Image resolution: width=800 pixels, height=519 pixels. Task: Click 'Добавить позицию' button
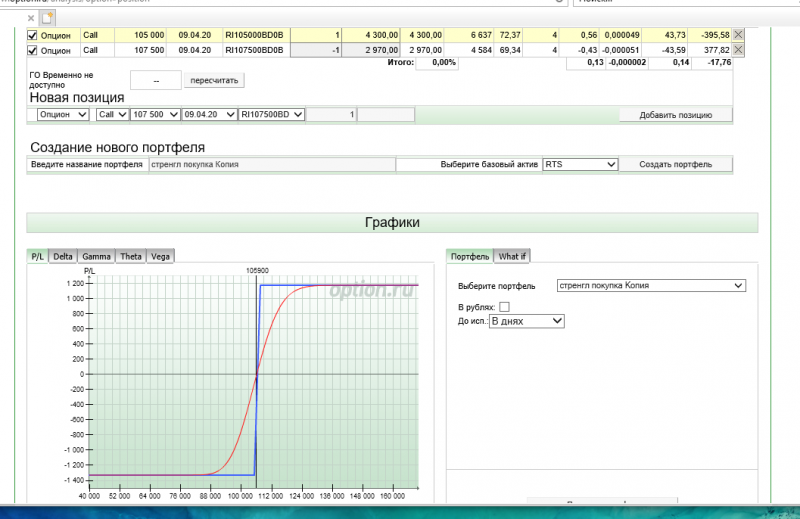point(676,115)
